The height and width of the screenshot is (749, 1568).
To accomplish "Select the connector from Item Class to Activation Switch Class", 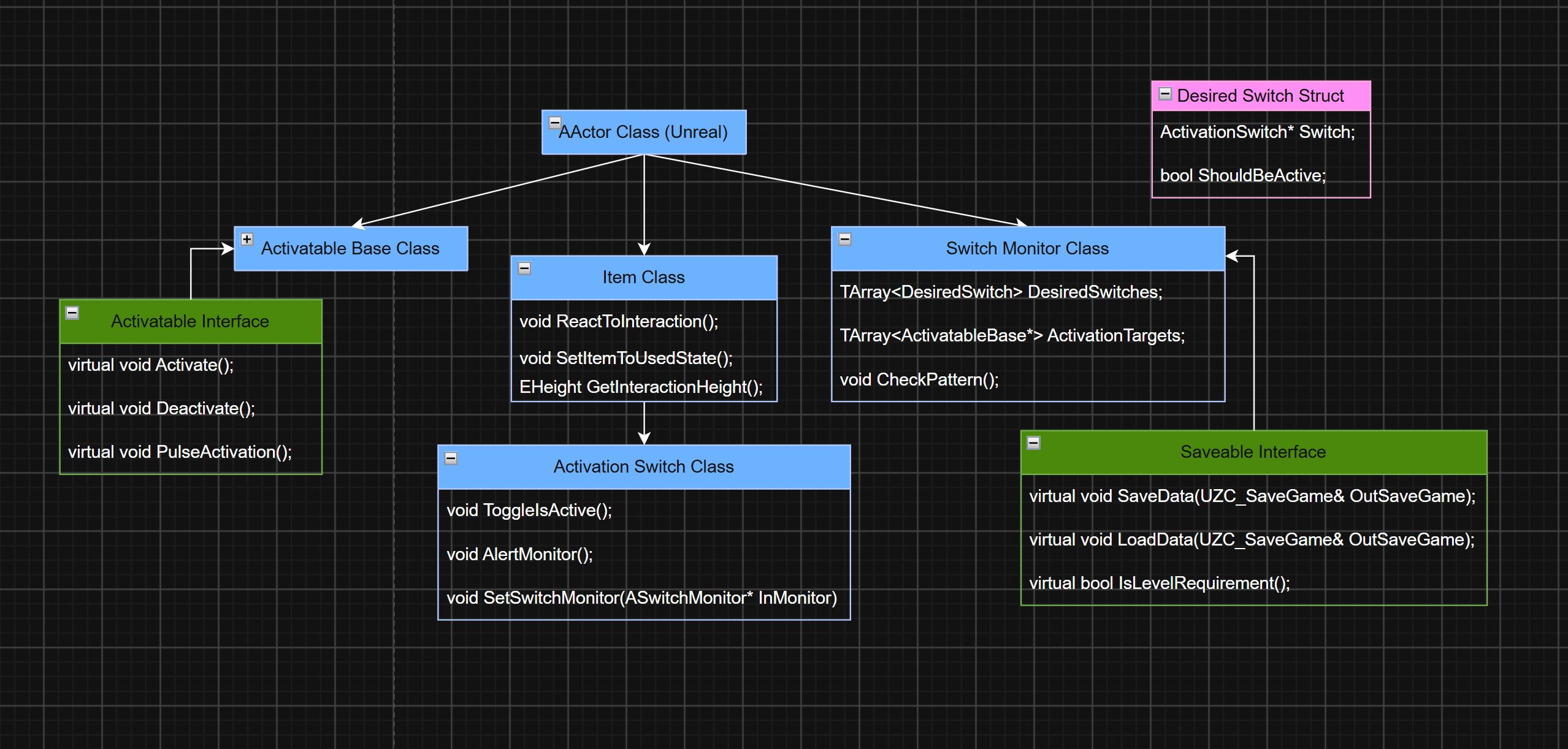I will click(x=644, y=423).
